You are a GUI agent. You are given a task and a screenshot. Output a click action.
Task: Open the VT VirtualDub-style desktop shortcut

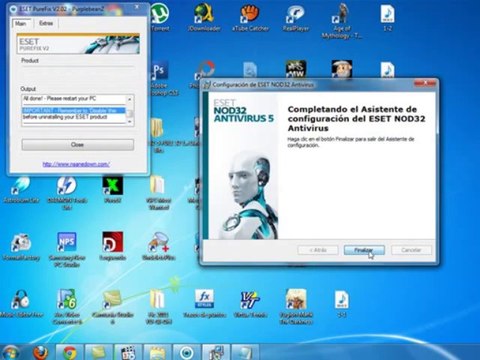pos(250,303)
